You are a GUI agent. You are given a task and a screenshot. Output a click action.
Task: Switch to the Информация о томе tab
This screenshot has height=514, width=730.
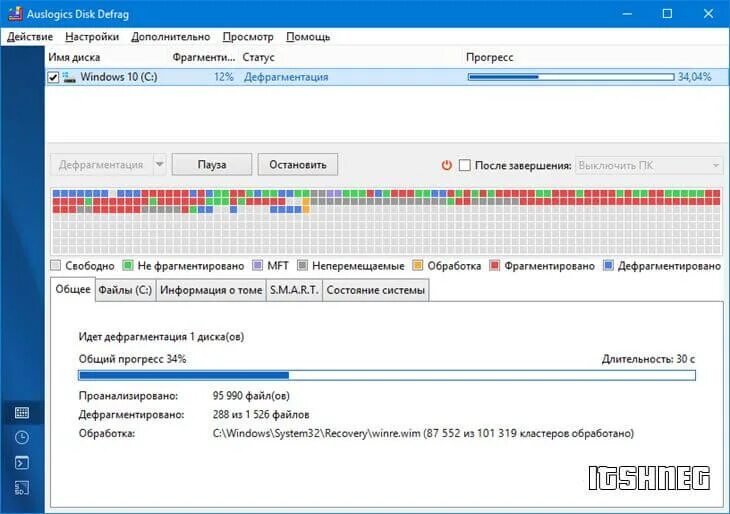click(211, 290)
